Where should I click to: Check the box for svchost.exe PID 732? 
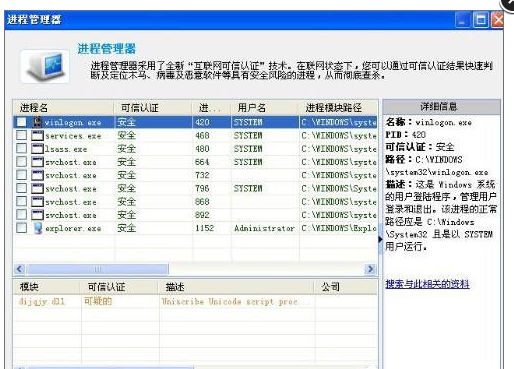click(22, 175)
